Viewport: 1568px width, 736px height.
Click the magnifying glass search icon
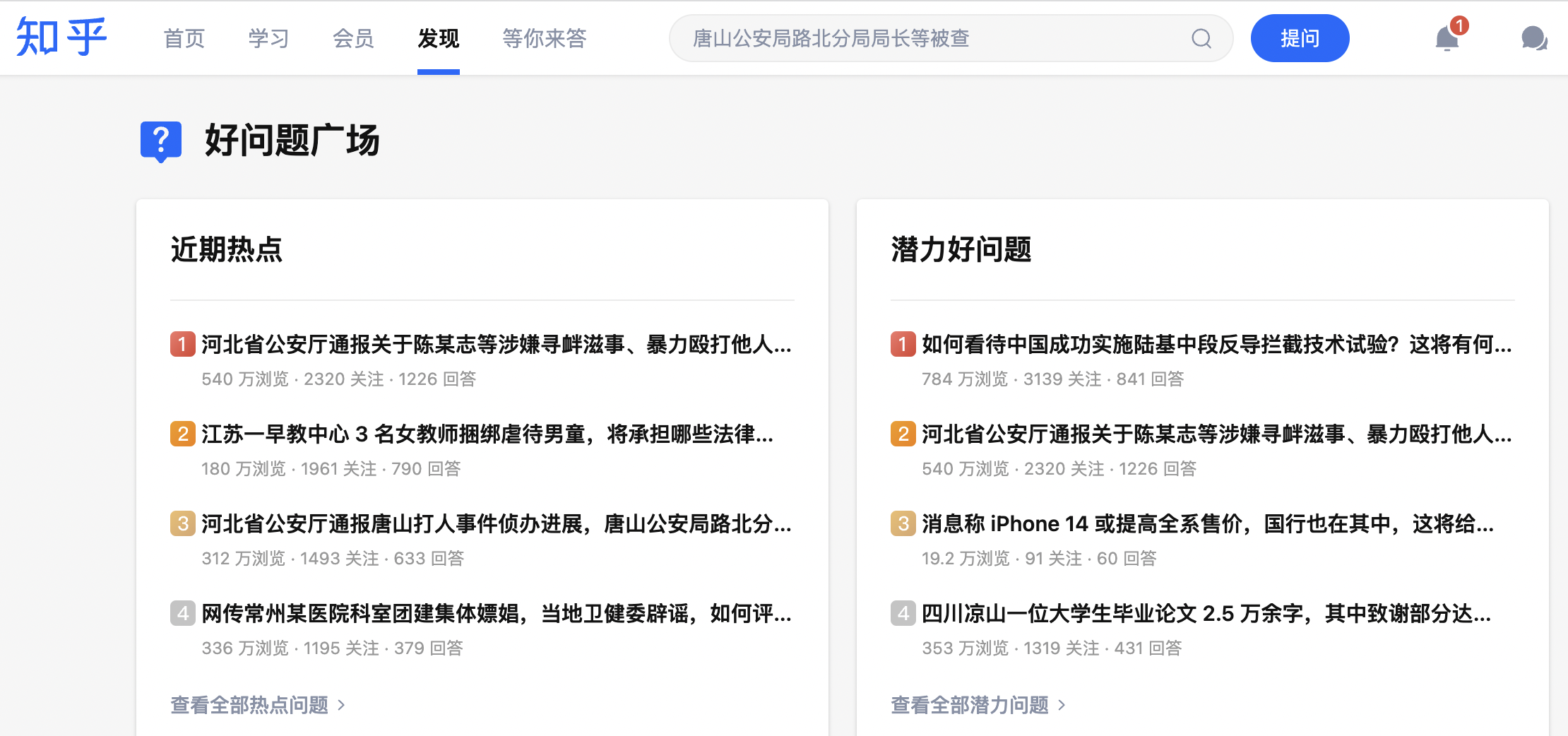tap(1201, 38)
